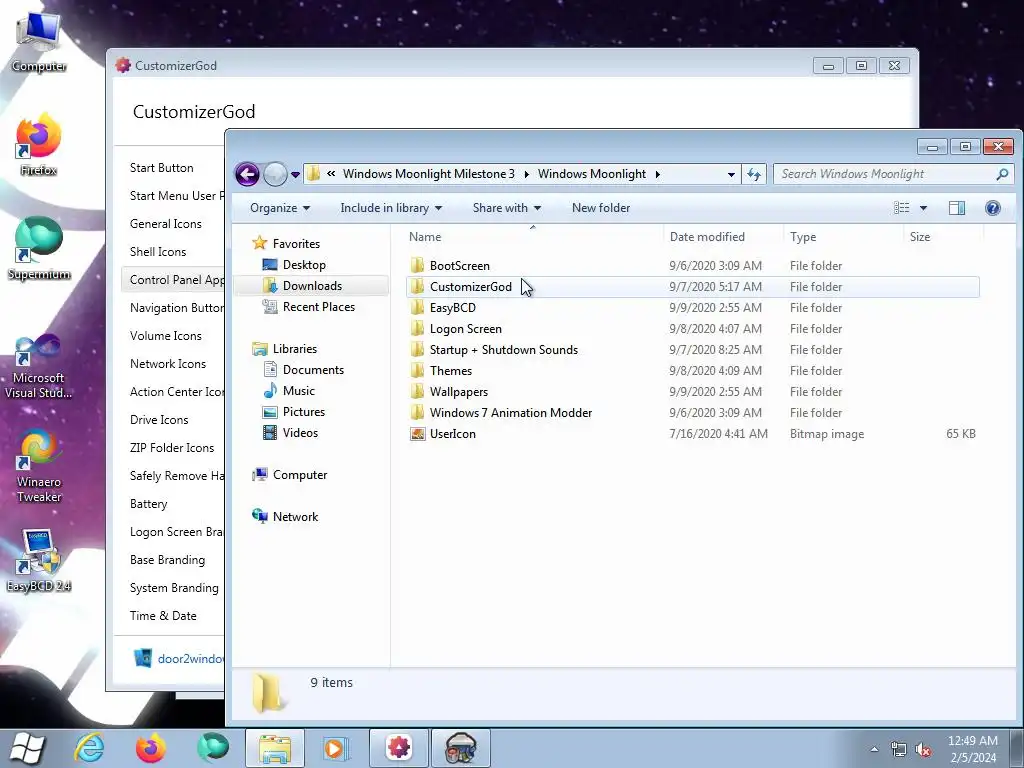Click the muted volume tray icon
1024x768 pixels.
(923, 750)
